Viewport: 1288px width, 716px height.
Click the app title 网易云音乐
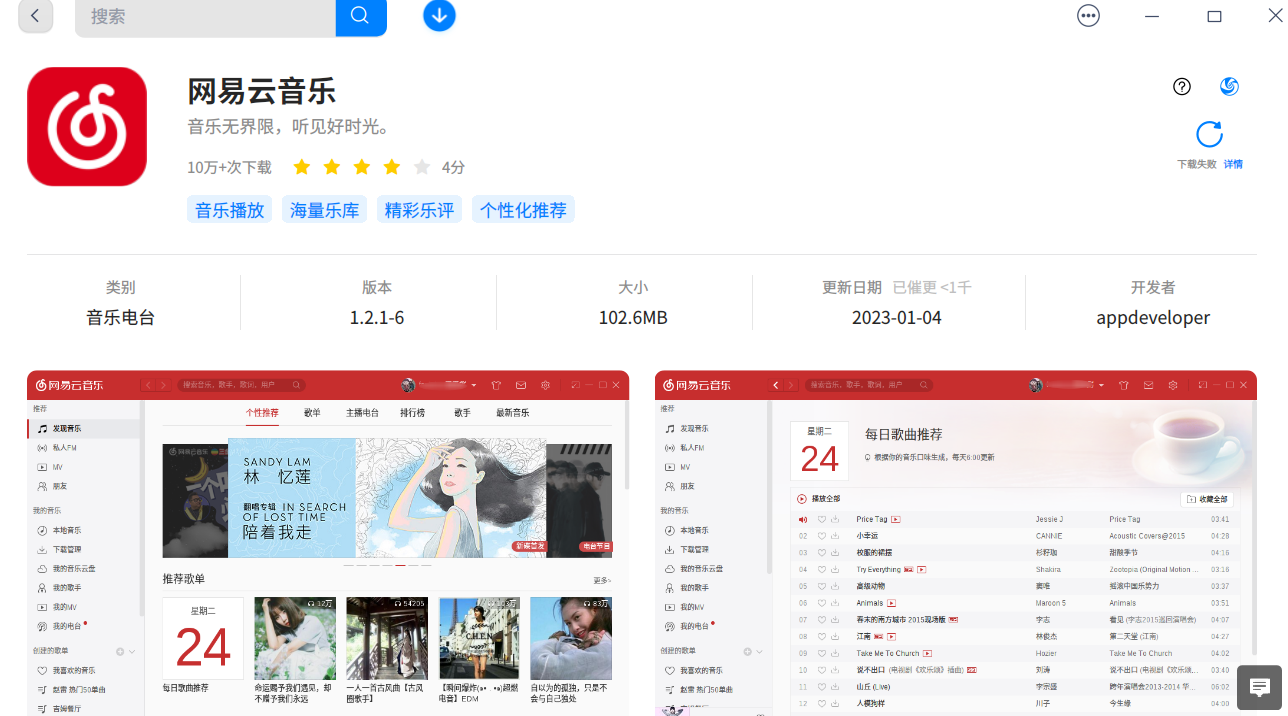[262, 91]
